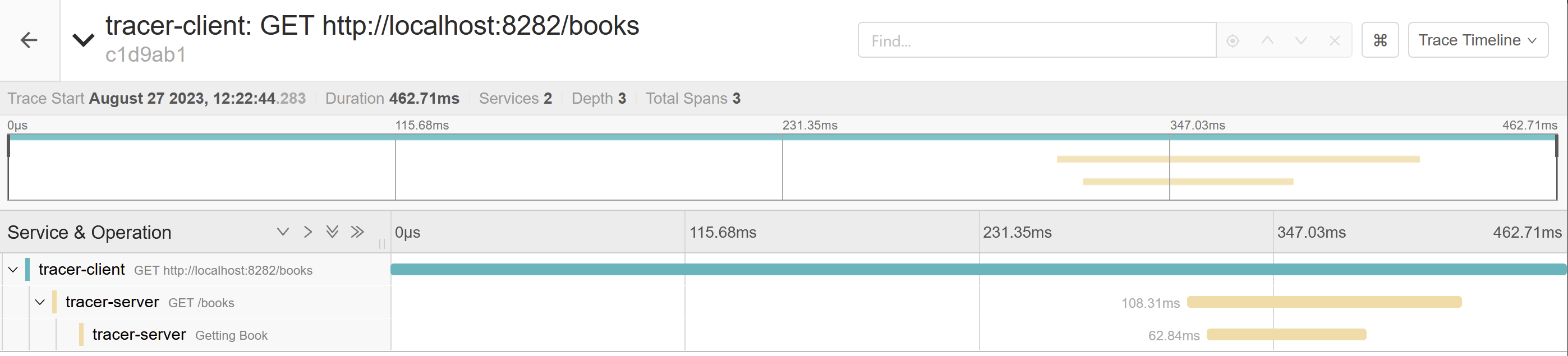Open the Trace Timeline dropdown
The image size is (1568, 356).
click(x=1477, y=41)
